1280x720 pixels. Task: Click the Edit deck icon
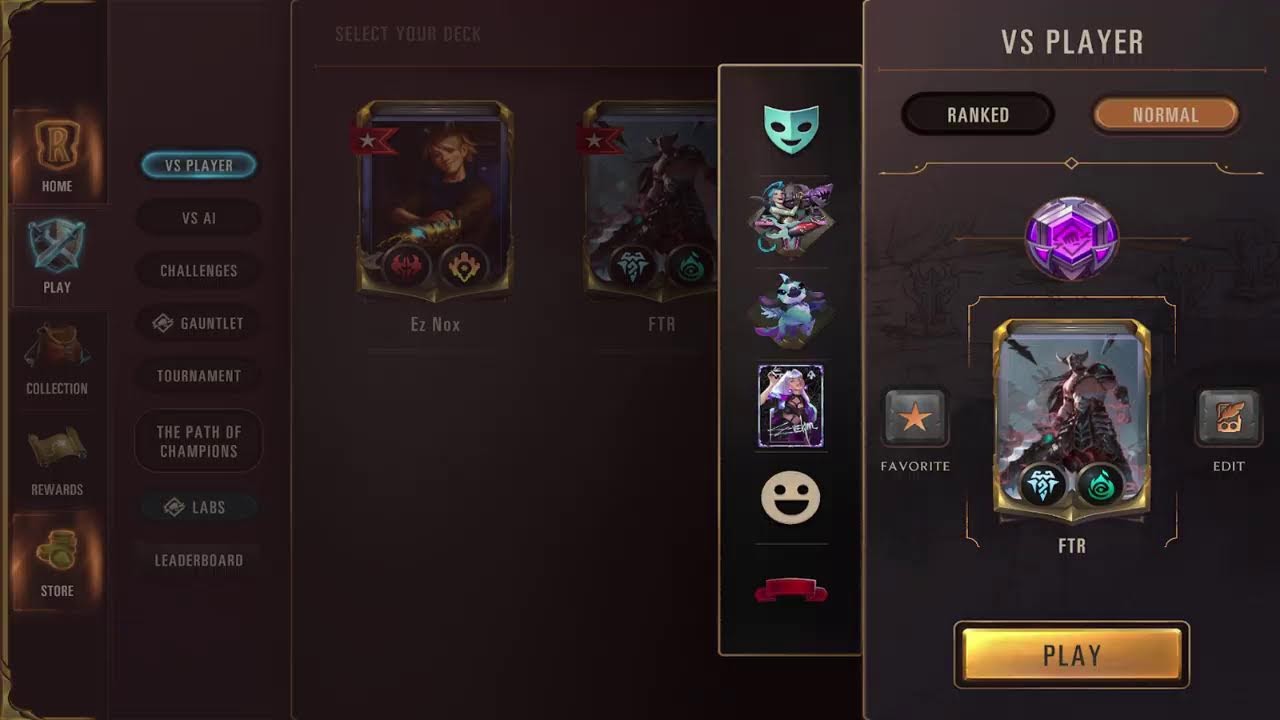point(1229,418)
